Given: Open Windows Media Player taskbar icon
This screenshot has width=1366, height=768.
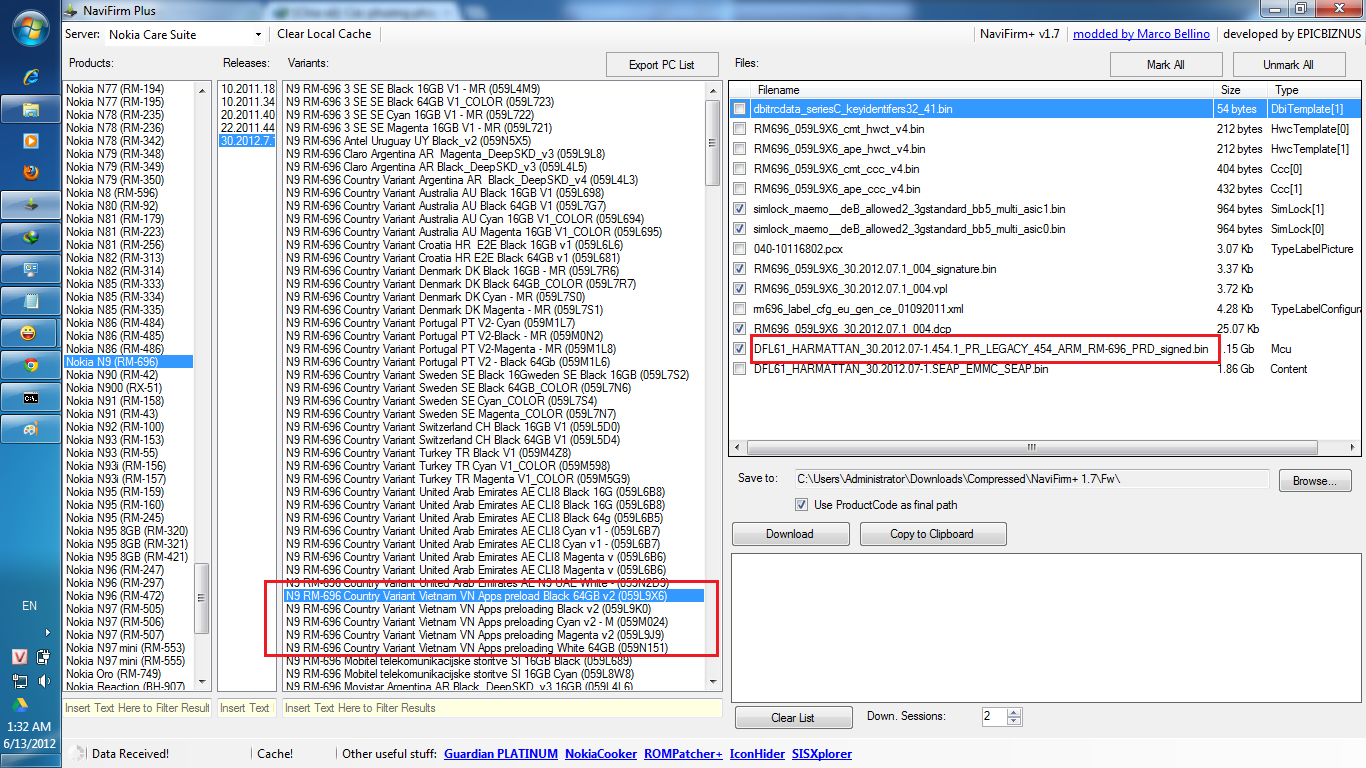Looking at the screenshot, I should tap(31, 141).
